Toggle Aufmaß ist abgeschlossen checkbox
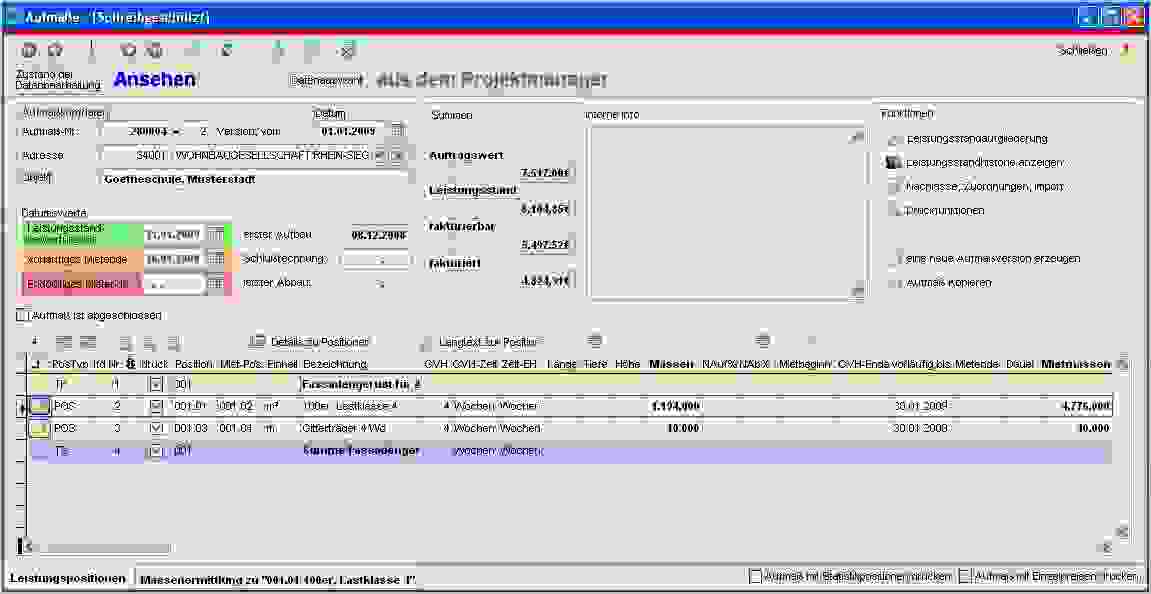 pos(23,316)
